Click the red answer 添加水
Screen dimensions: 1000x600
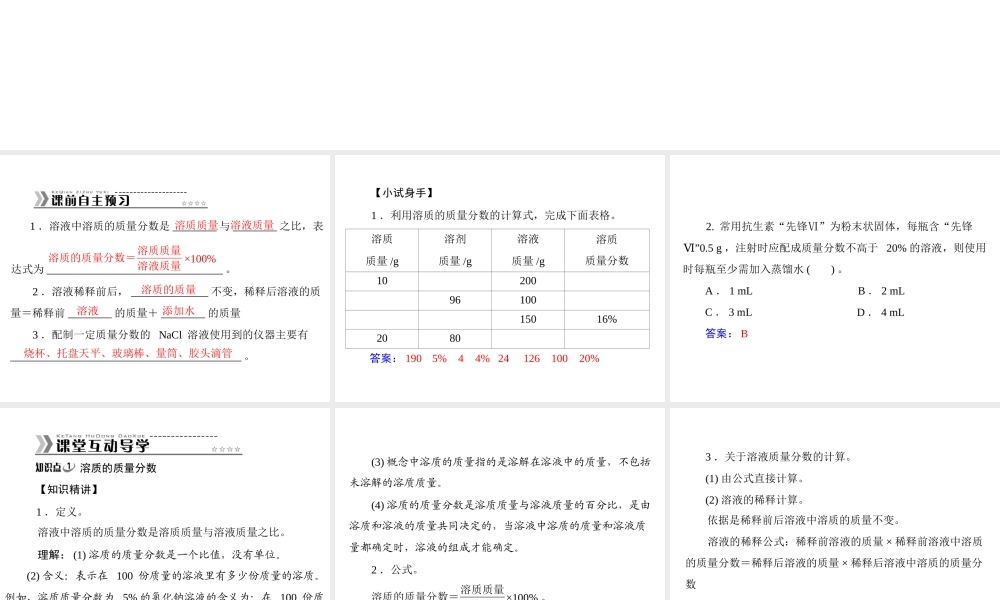coord(178,311)
